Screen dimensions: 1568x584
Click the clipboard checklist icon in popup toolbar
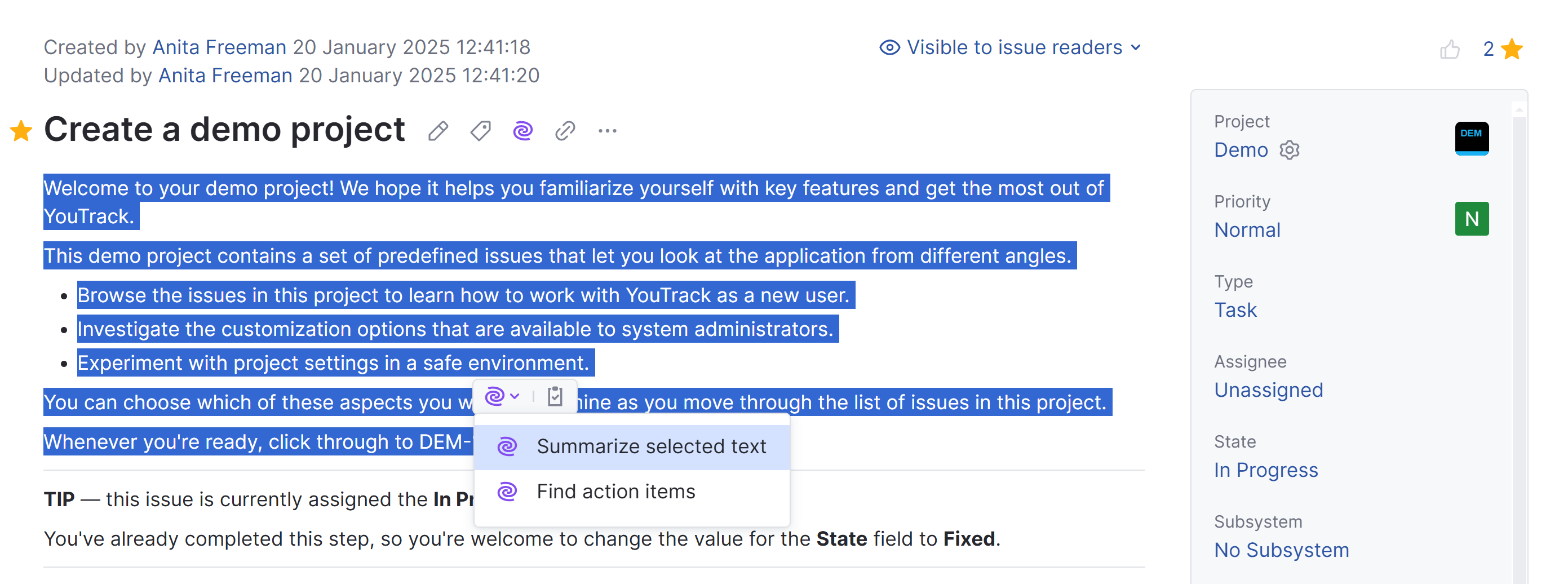pos(555,396)
